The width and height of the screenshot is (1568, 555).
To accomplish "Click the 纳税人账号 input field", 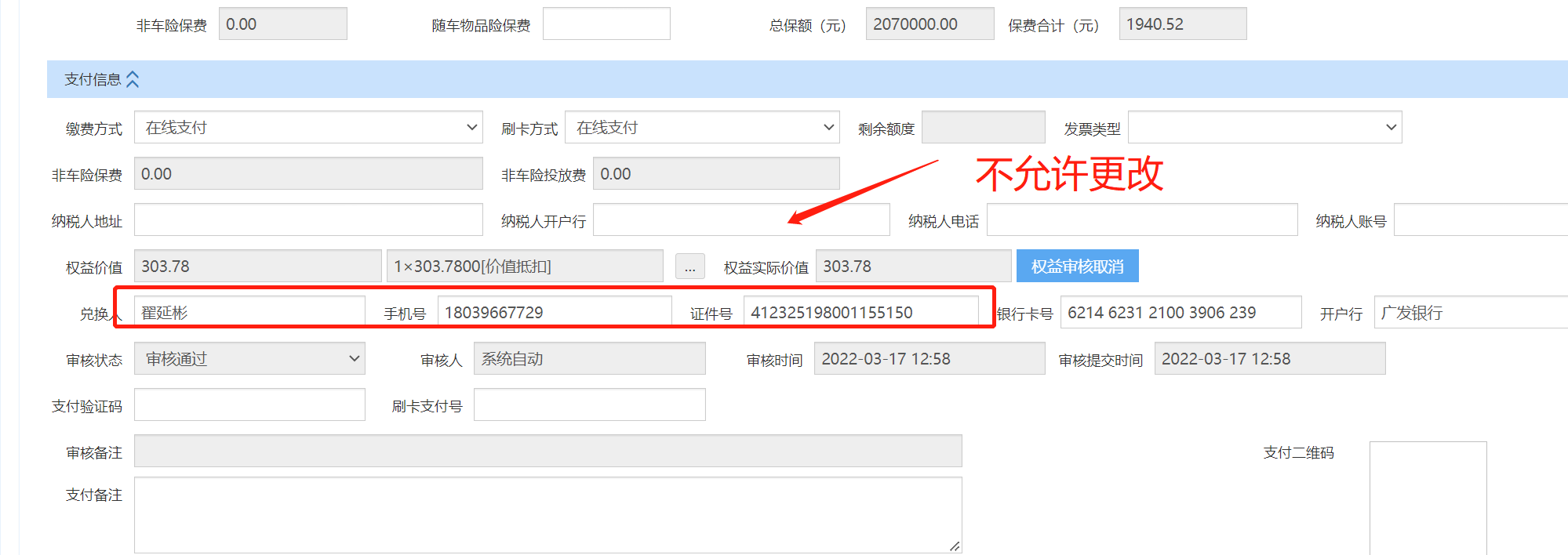I will 1481,219.
